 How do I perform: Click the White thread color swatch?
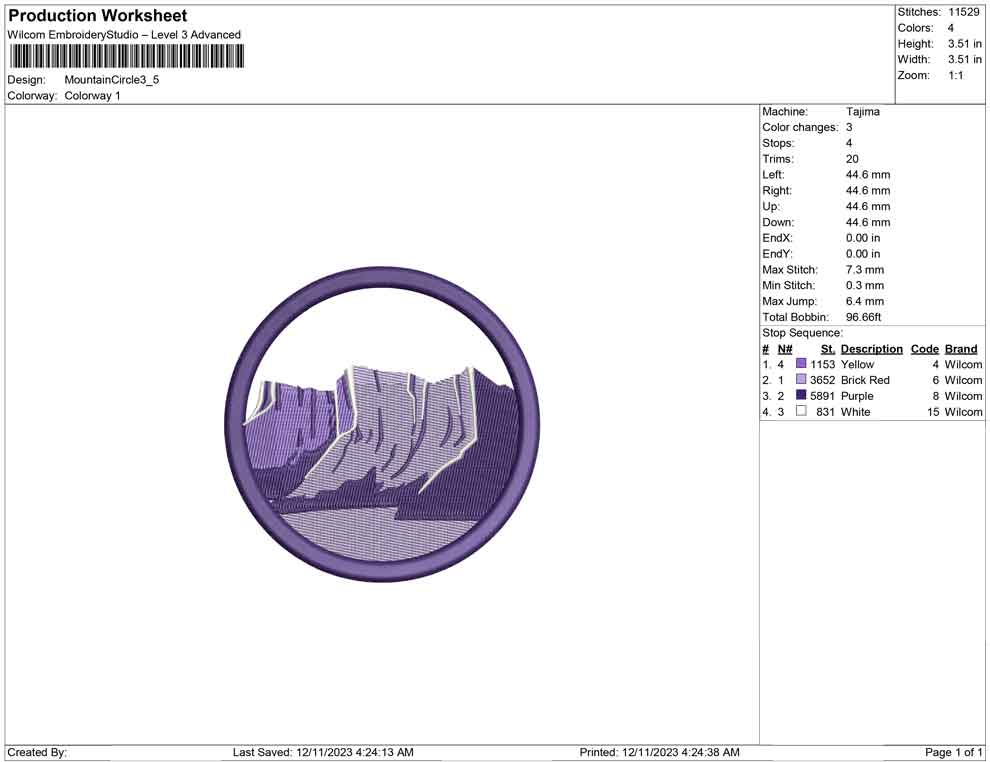801,411
